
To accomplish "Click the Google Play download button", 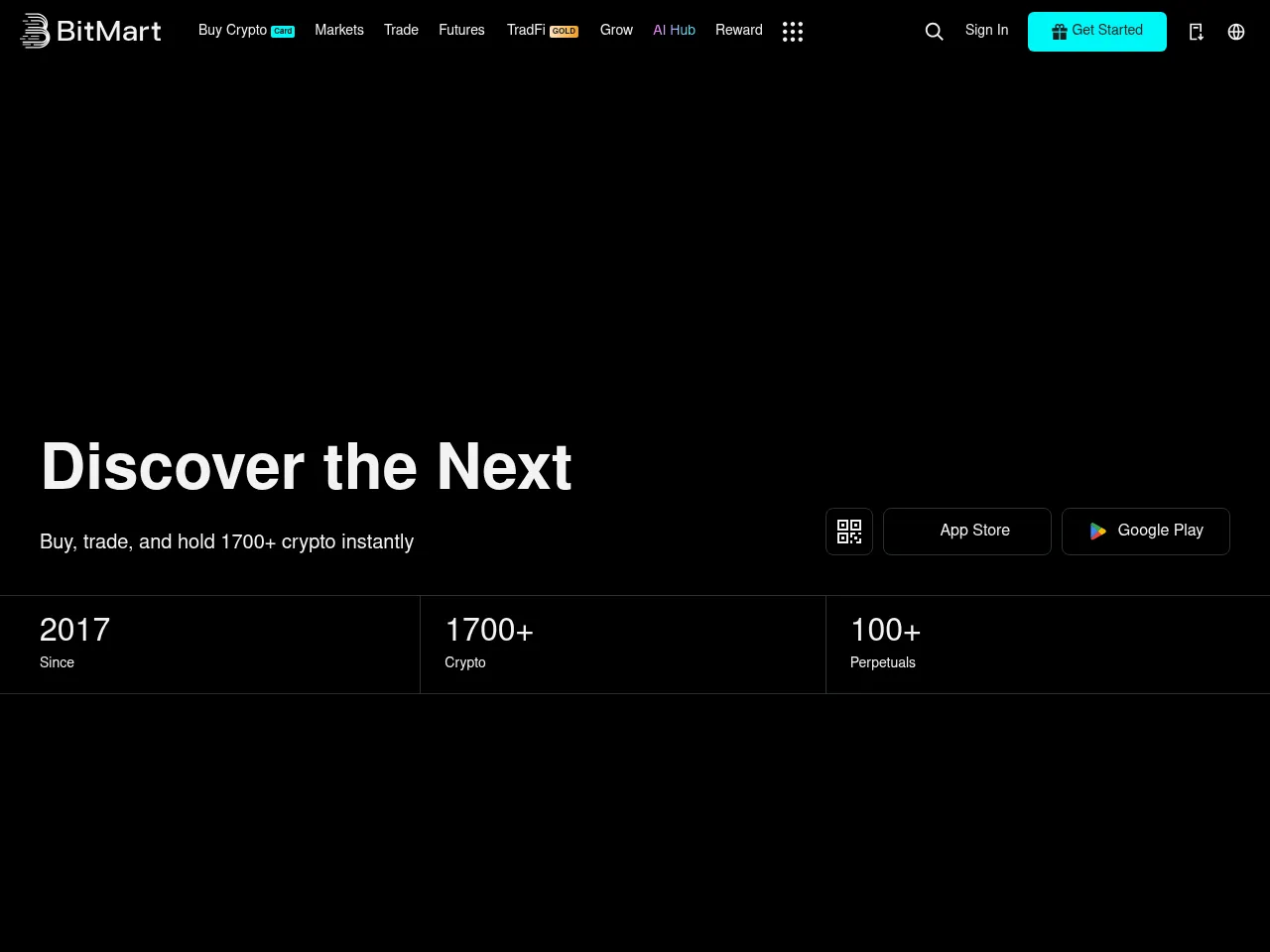I will (x=1145, y=532).
